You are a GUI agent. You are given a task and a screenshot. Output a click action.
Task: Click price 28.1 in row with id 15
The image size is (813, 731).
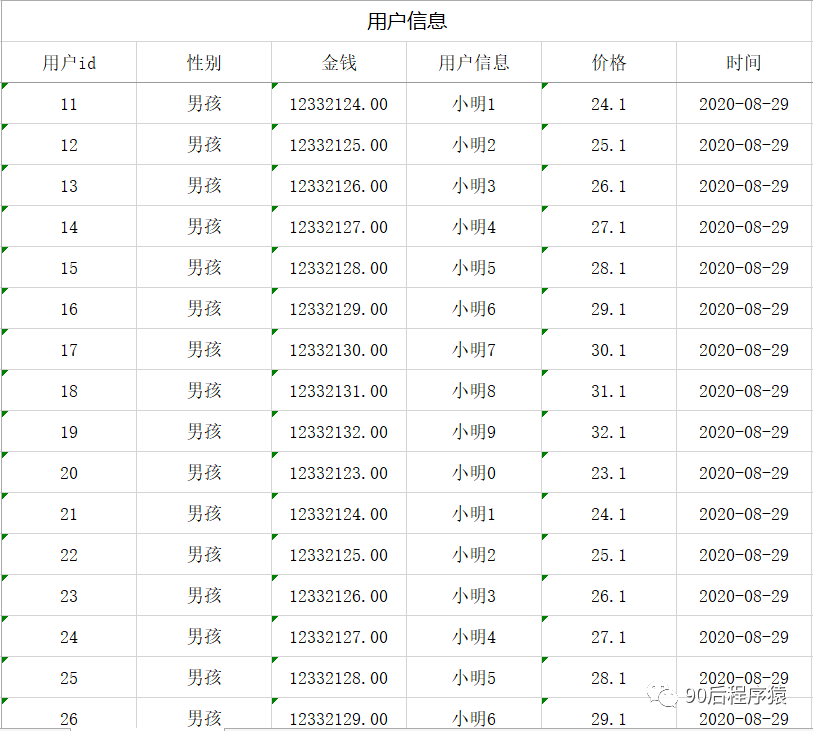click(x=609, y=268)
